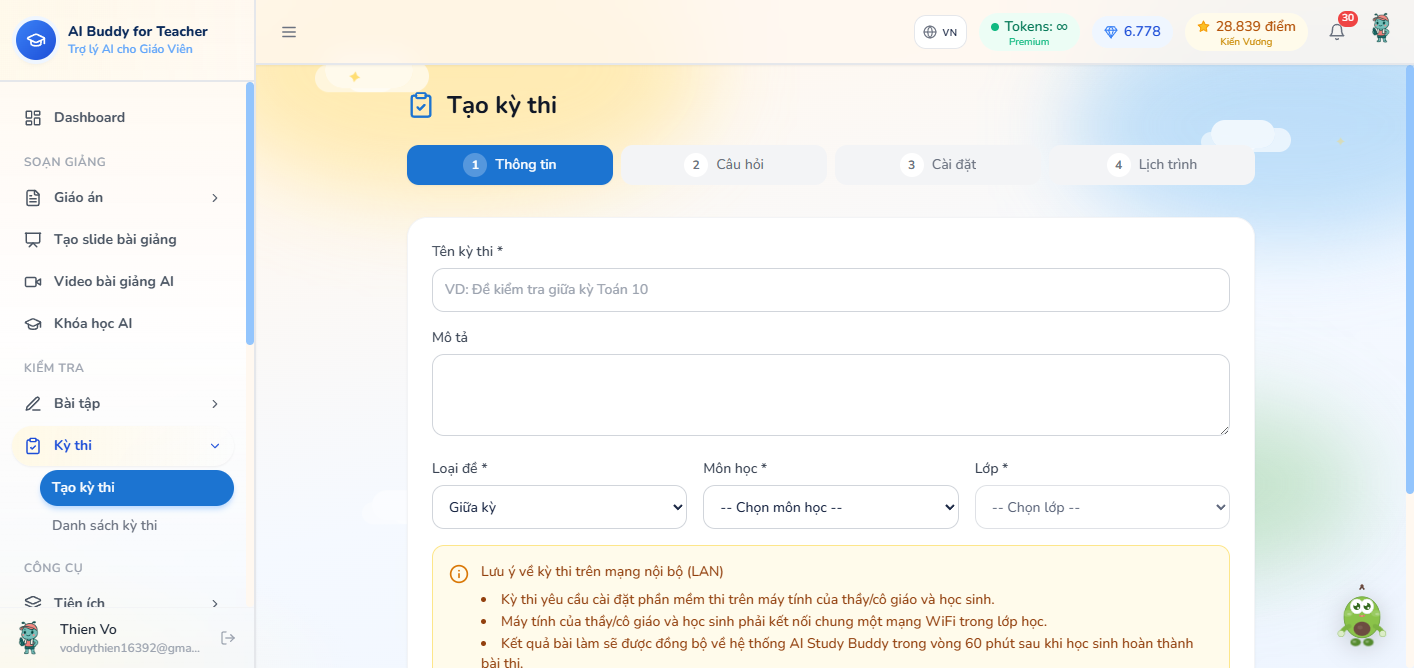This screenshot has height=668, width=1414.
Task: Click the info icon in LAN notice
Action: tap(459, 573)
